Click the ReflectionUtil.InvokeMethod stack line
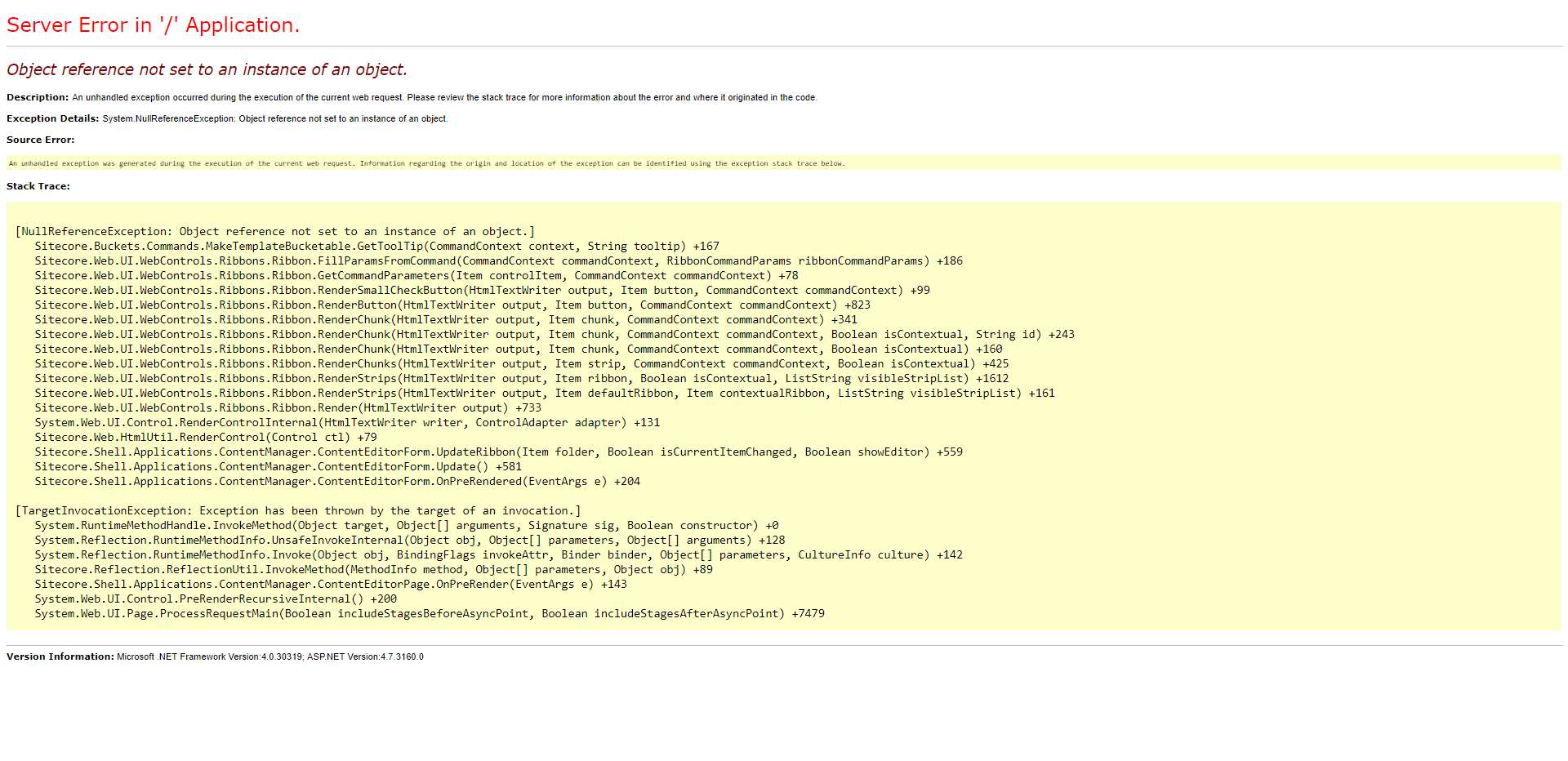 374,570
